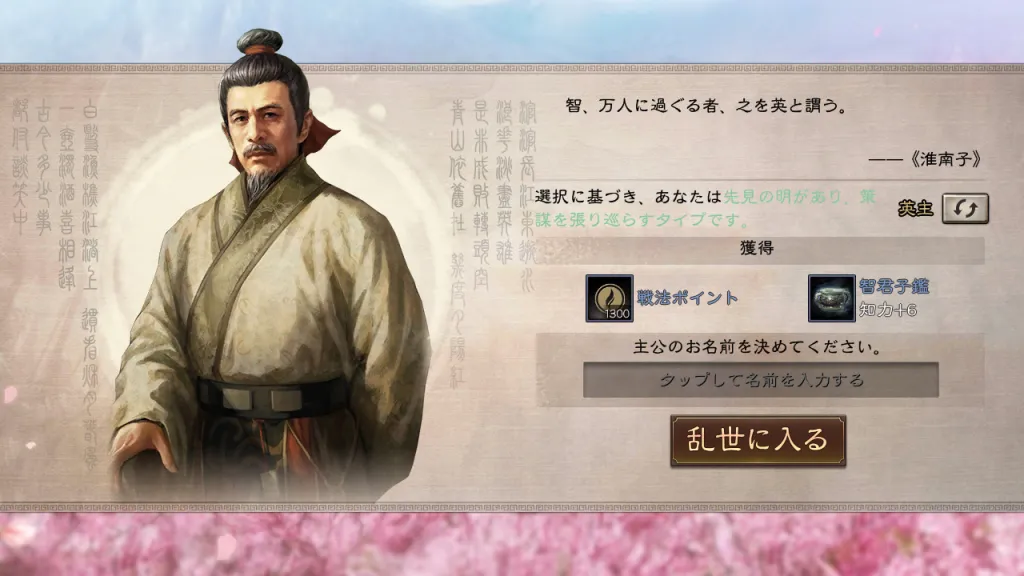The image size is (1024, 576).
Task: Click the 獲得 rewards header bar
Action: pyautogui.click(x=760, y=248)
